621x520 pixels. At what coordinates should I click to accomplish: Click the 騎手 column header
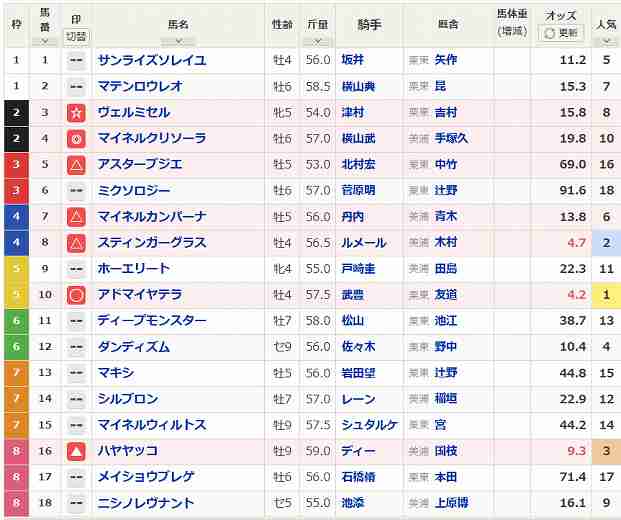(x=369, y=25)
